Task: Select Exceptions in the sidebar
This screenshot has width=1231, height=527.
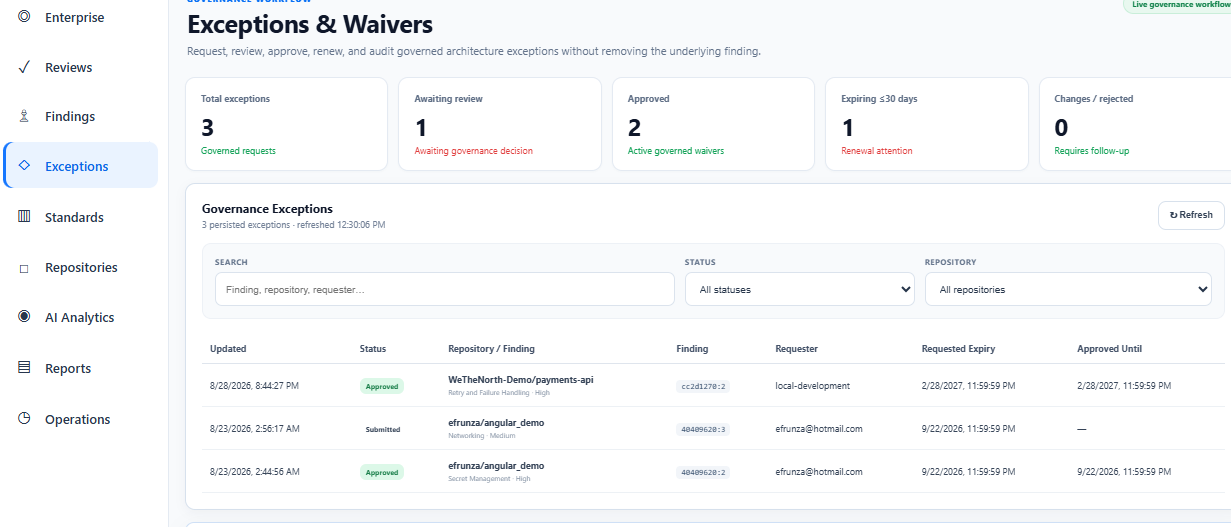Action: [80, 166]
